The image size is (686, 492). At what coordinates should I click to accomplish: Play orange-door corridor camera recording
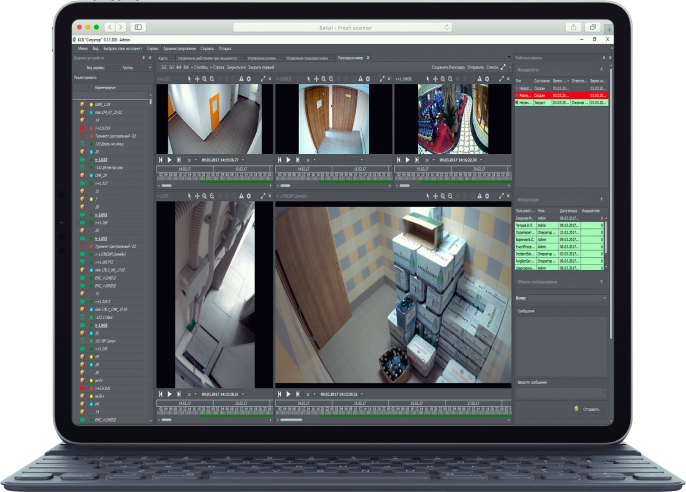169,160
